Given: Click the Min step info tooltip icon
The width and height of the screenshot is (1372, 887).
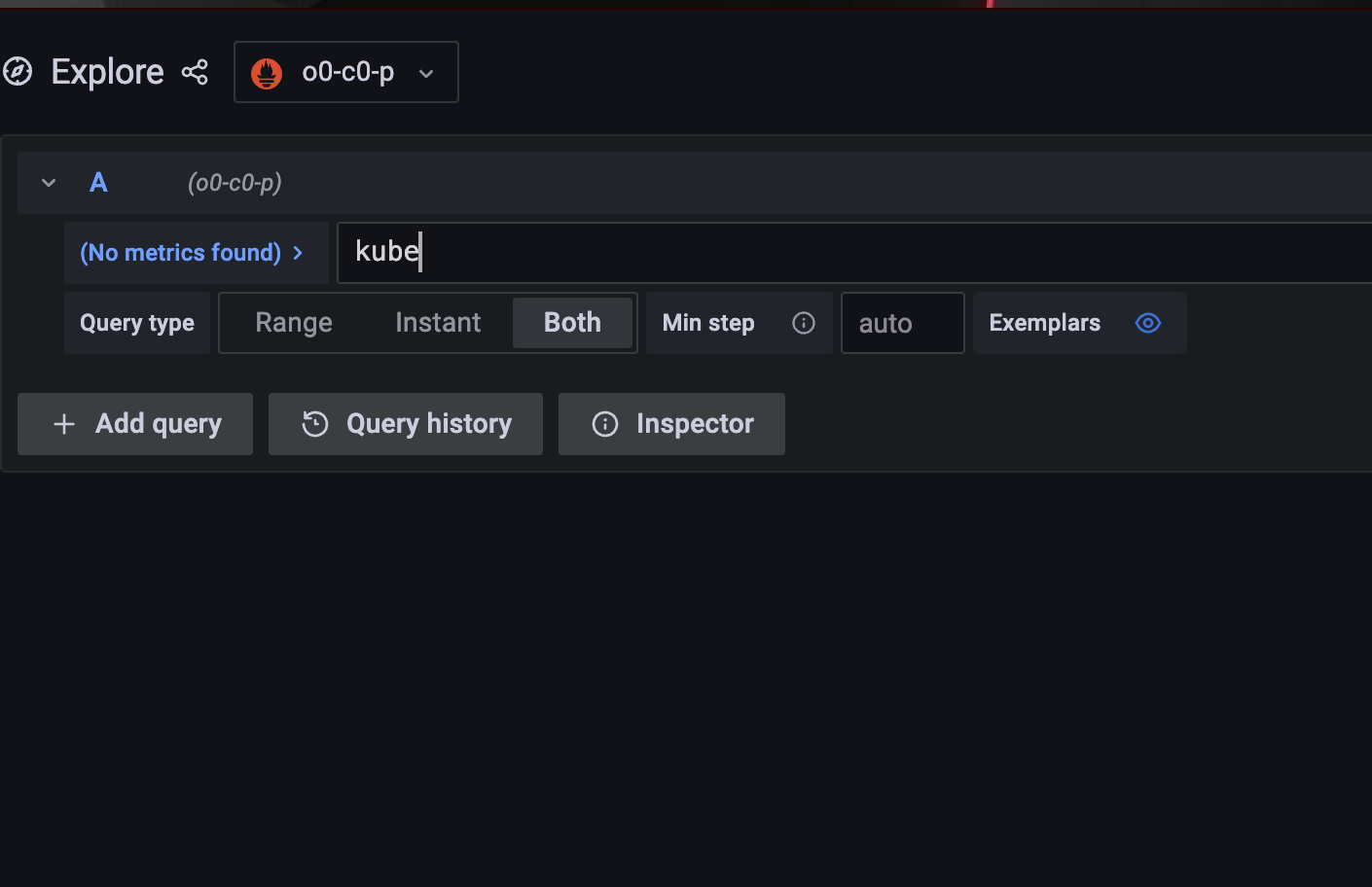Looking at the screenshot, I should 804,323.
